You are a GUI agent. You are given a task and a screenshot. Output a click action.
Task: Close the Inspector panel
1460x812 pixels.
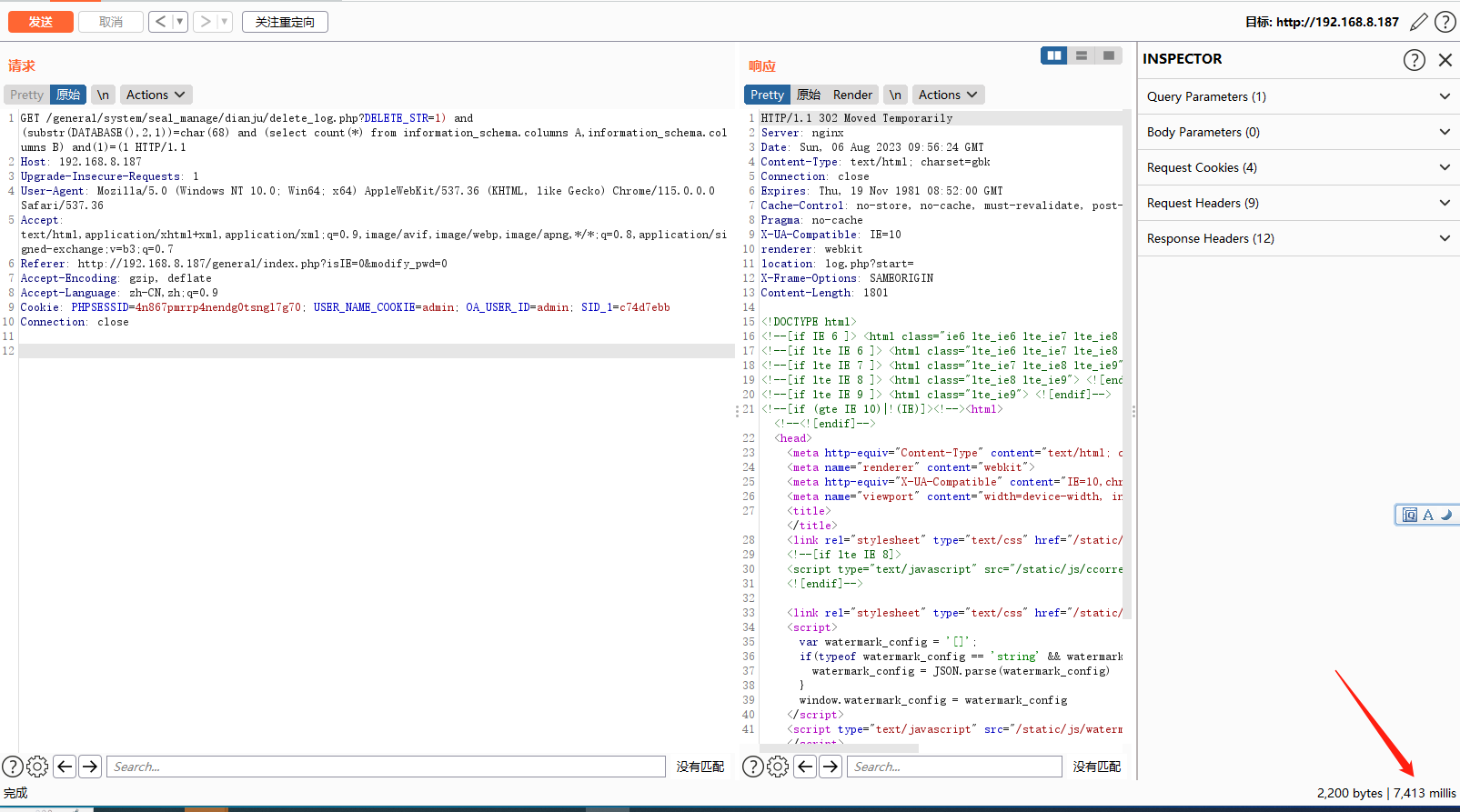pos(1445,60)
